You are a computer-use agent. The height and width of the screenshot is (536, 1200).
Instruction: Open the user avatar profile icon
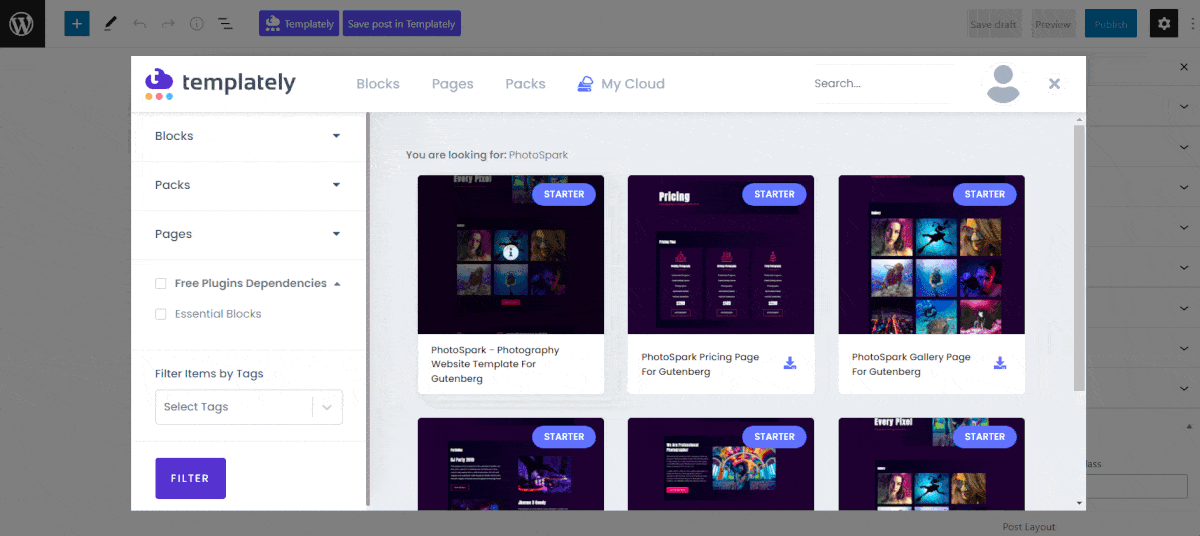click(1003, 84)
